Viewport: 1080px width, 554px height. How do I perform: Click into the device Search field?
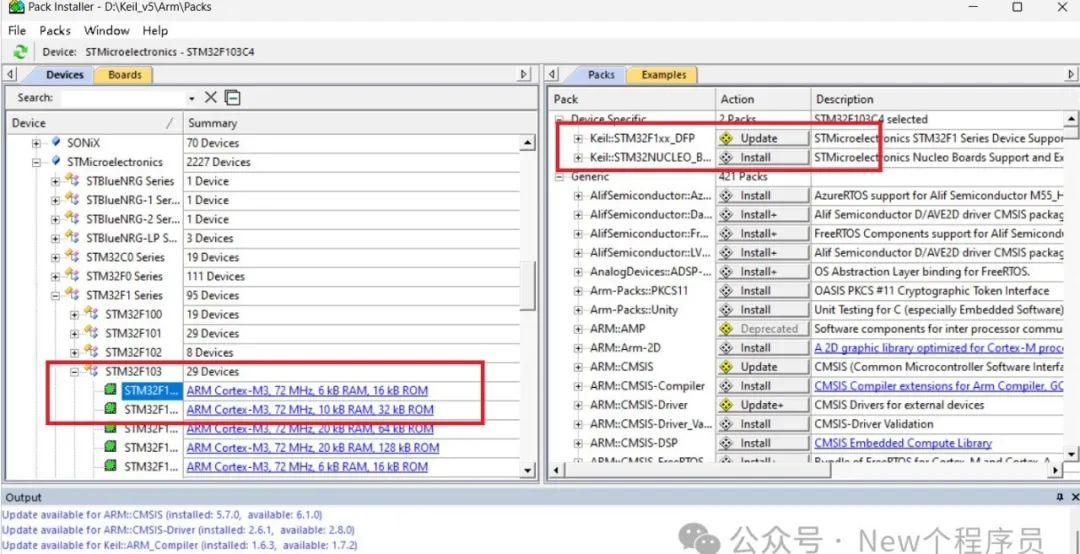pyautogui.click(x=123, y=99)
